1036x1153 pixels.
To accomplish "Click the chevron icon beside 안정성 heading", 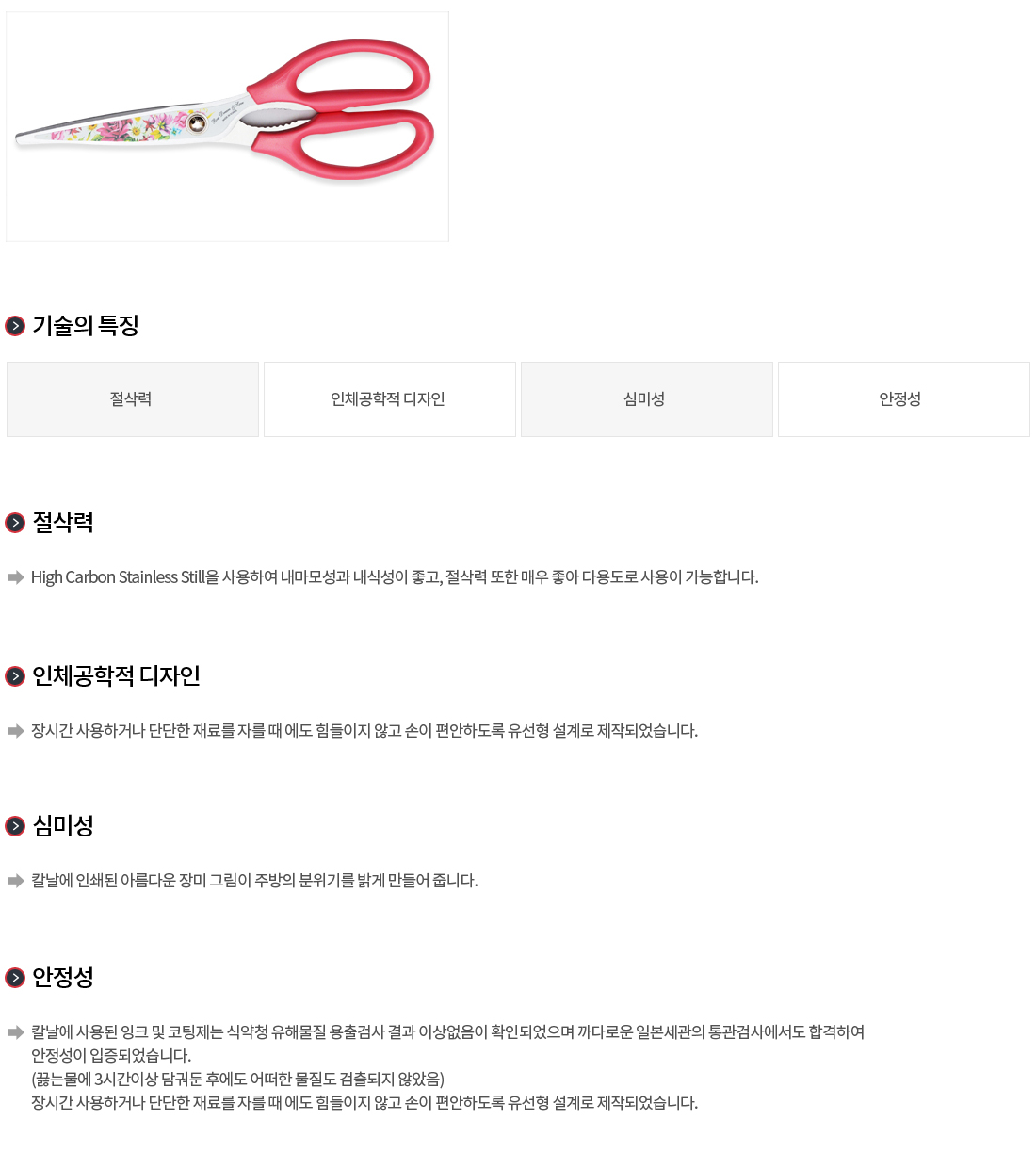I will [x=15, y=978].
